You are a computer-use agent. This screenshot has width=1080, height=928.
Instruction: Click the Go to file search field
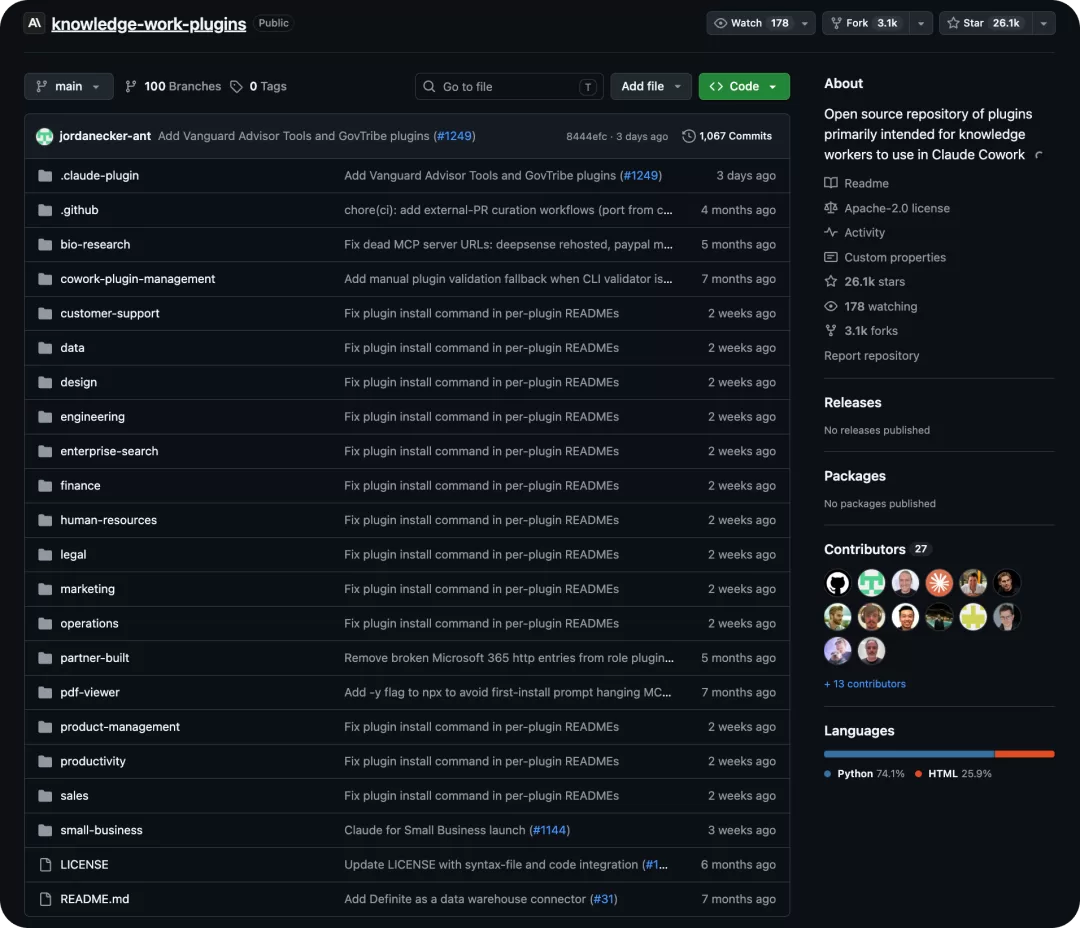click(x=509, y=87)
